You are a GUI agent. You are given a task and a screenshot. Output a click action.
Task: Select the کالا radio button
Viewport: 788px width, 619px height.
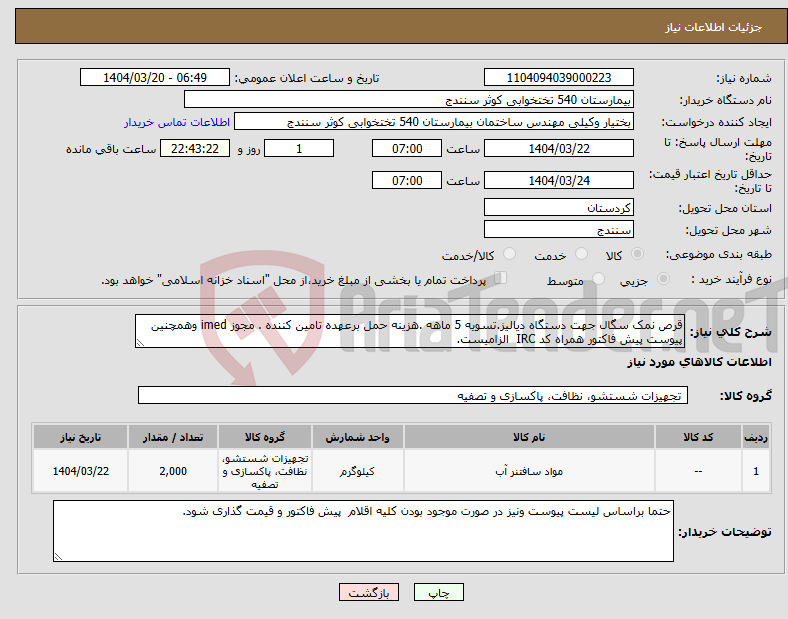[x=637, y=254]
